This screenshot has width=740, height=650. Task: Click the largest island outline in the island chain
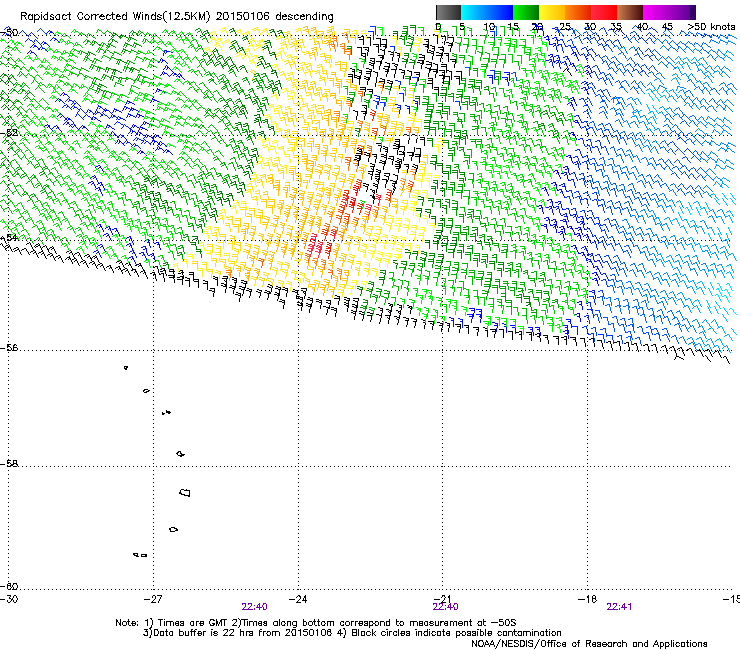(185, 493)
